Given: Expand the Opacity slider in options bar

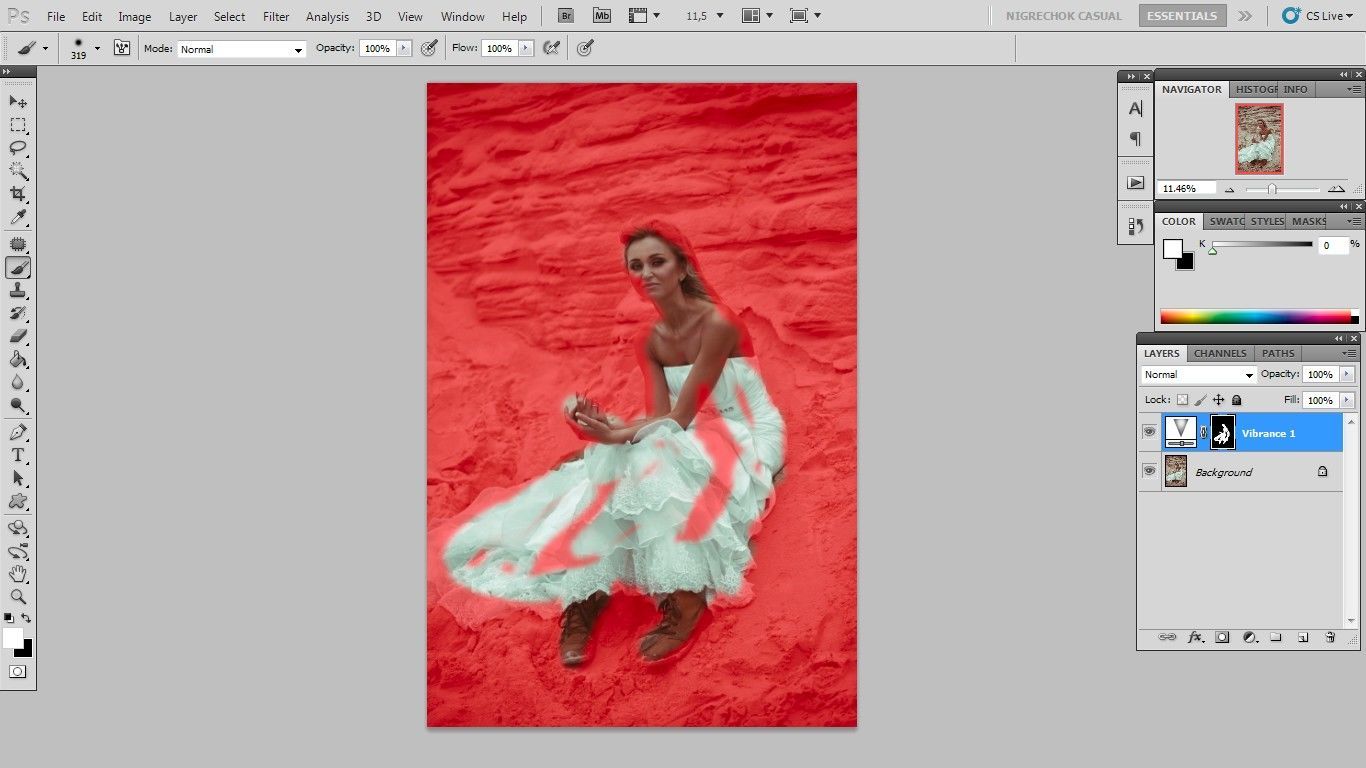Looking at the screenshot, I should (x=404, y=48).
